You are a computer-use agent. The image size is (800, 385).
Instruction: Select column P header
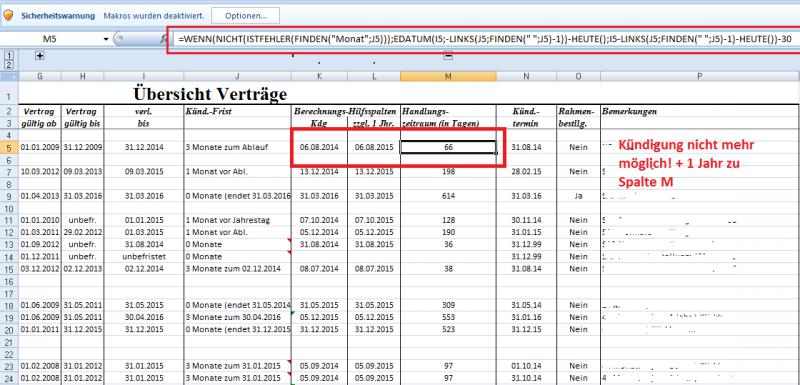tap(700, 76)
